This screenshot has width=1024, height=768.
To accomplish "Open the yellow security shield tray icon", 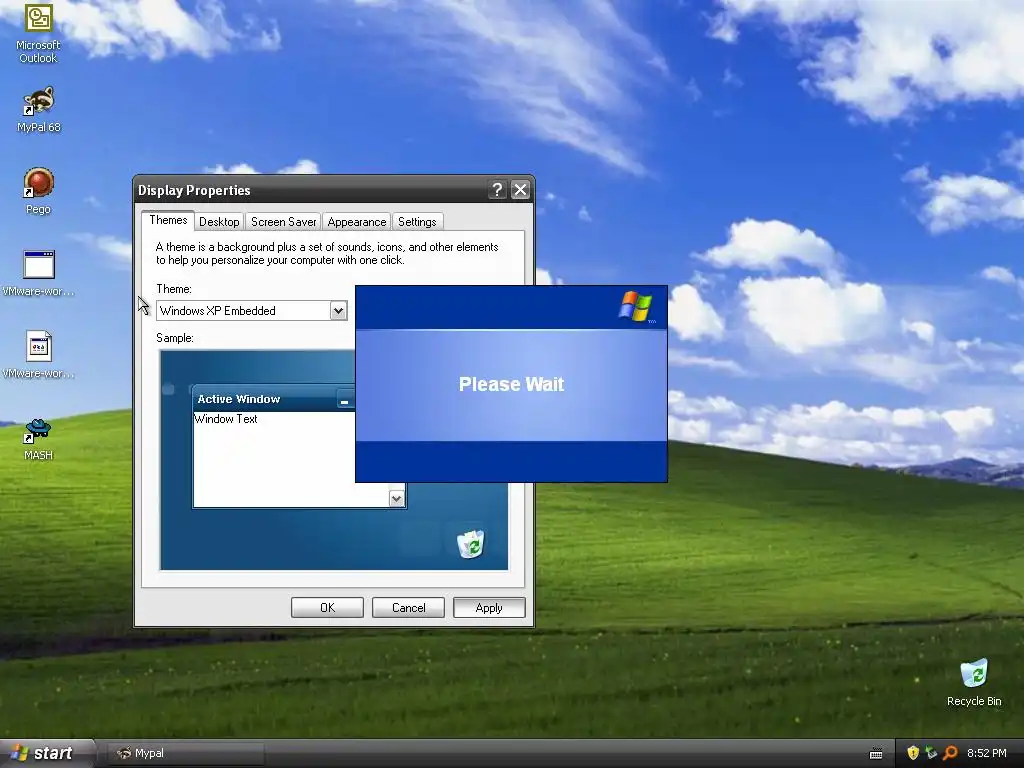I will coord(913,753).
